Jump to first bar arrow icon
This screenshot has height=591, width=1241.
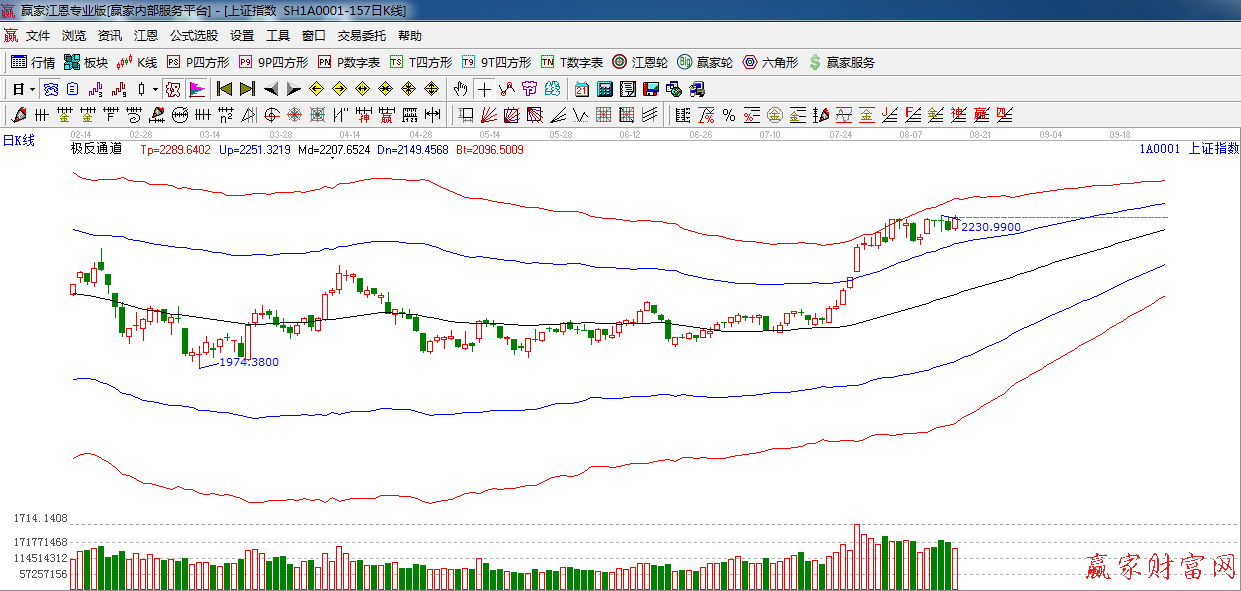click(225, 89)
